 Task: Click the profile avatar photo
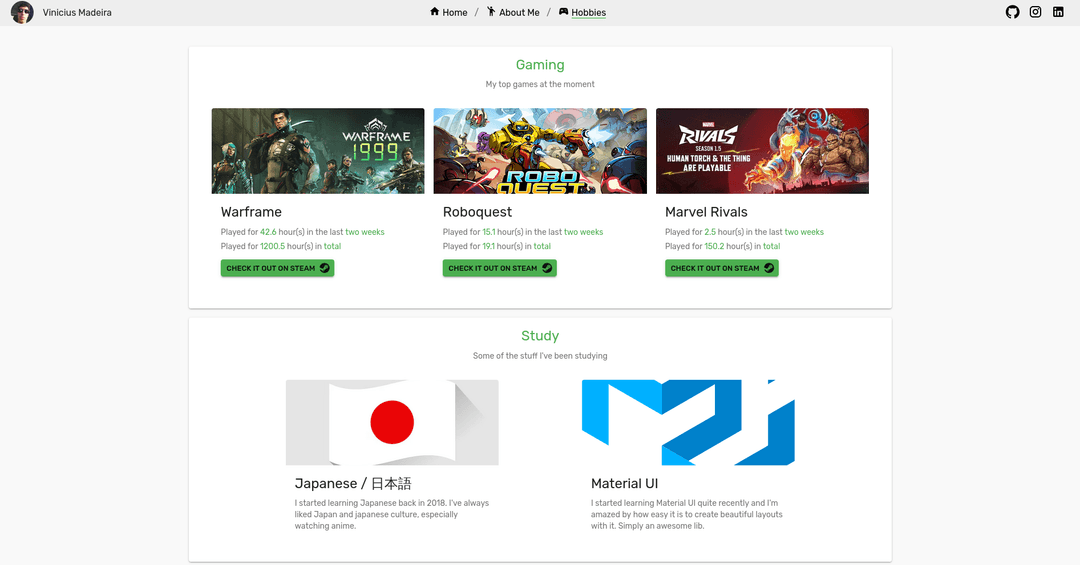(22, 12)
